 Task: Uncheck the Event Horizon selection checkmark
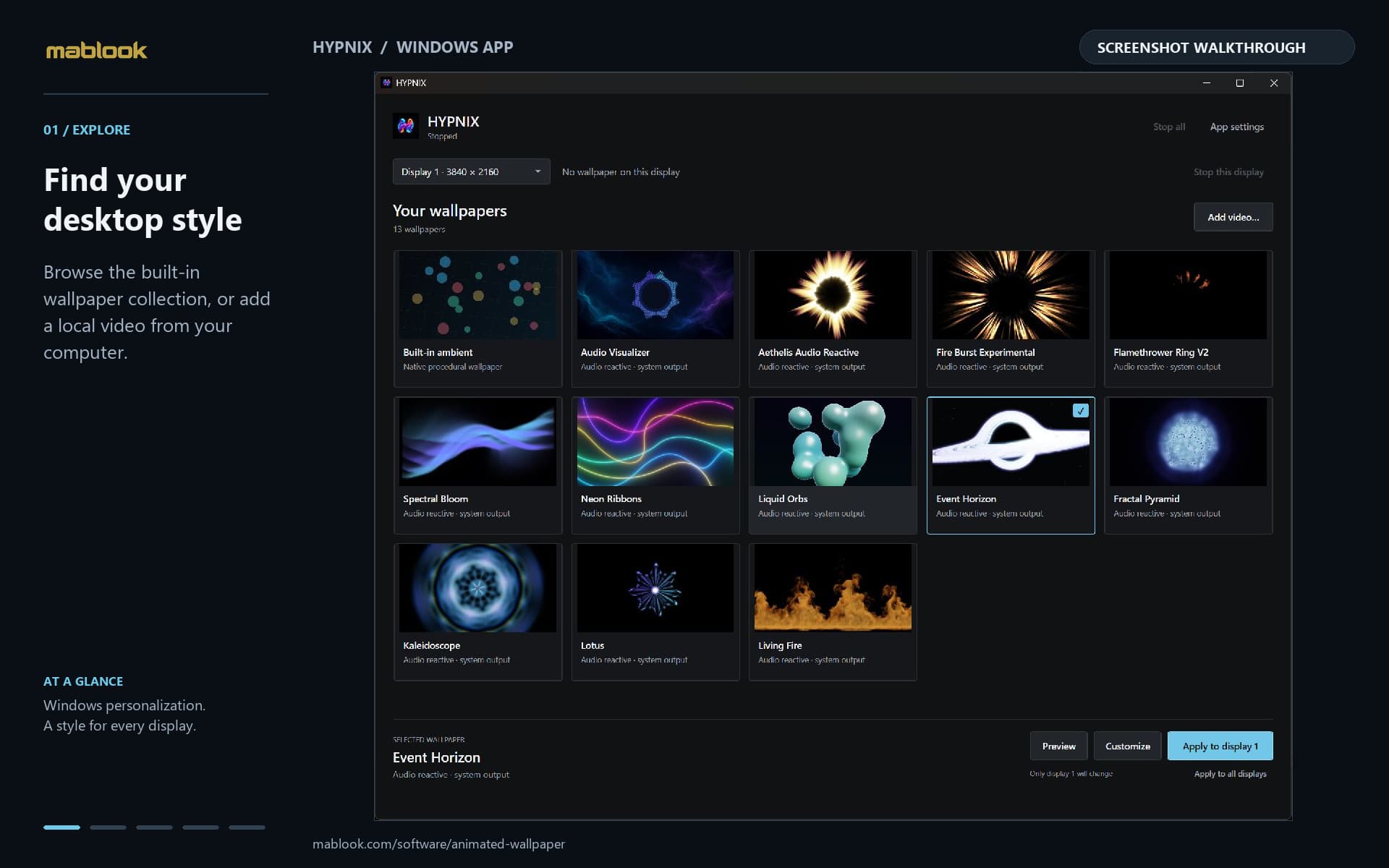1080,411
